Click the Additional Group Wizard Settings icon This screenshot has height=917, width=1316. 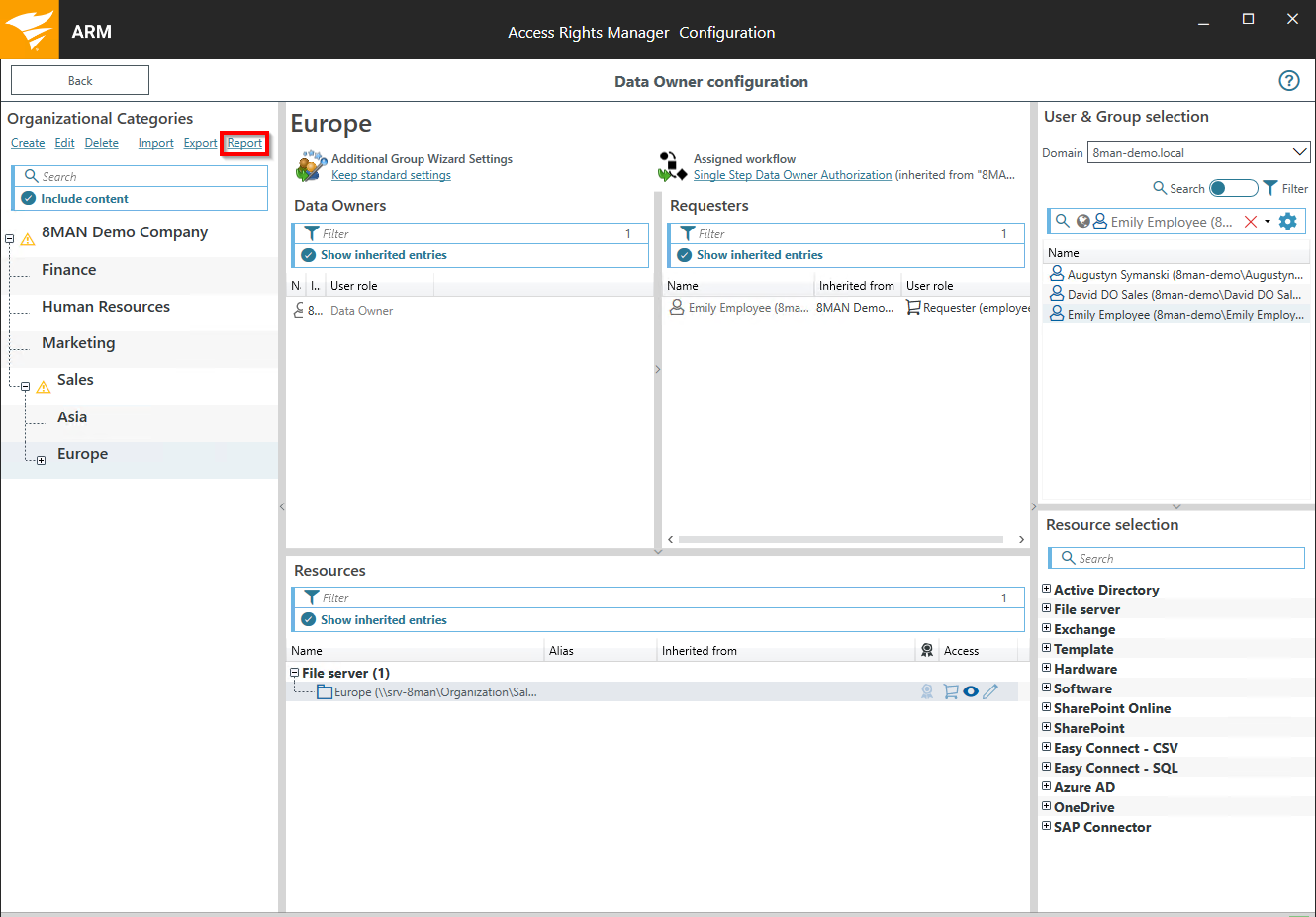tap(311, 166)
